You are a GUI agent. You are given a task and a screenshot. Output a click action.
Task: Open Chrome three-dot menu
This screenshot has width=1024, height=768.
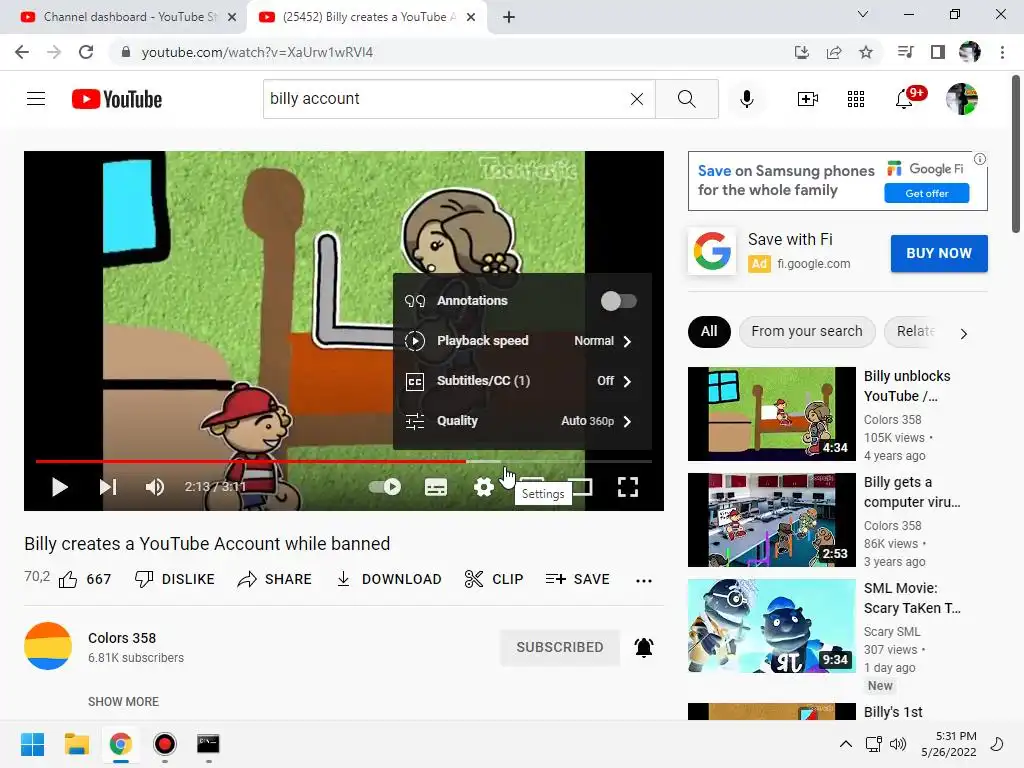(1002, 52)
